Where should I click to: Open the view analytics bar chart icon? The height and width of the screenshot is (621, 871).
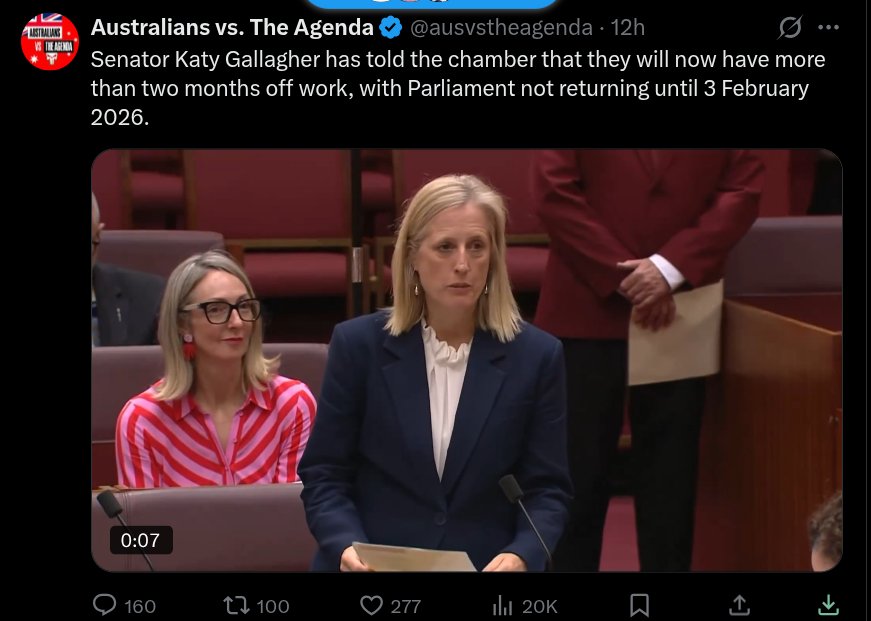pyautogui.click(x=503, y=605)
